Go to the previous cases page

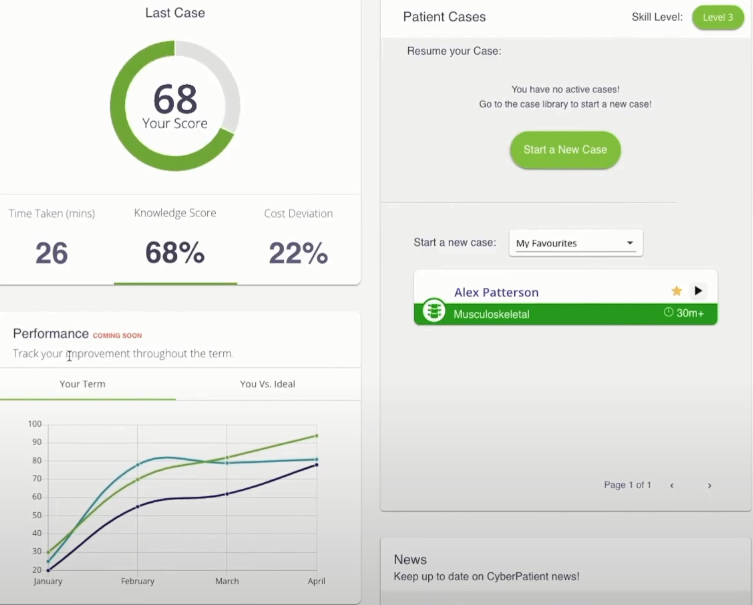point(672,485)
